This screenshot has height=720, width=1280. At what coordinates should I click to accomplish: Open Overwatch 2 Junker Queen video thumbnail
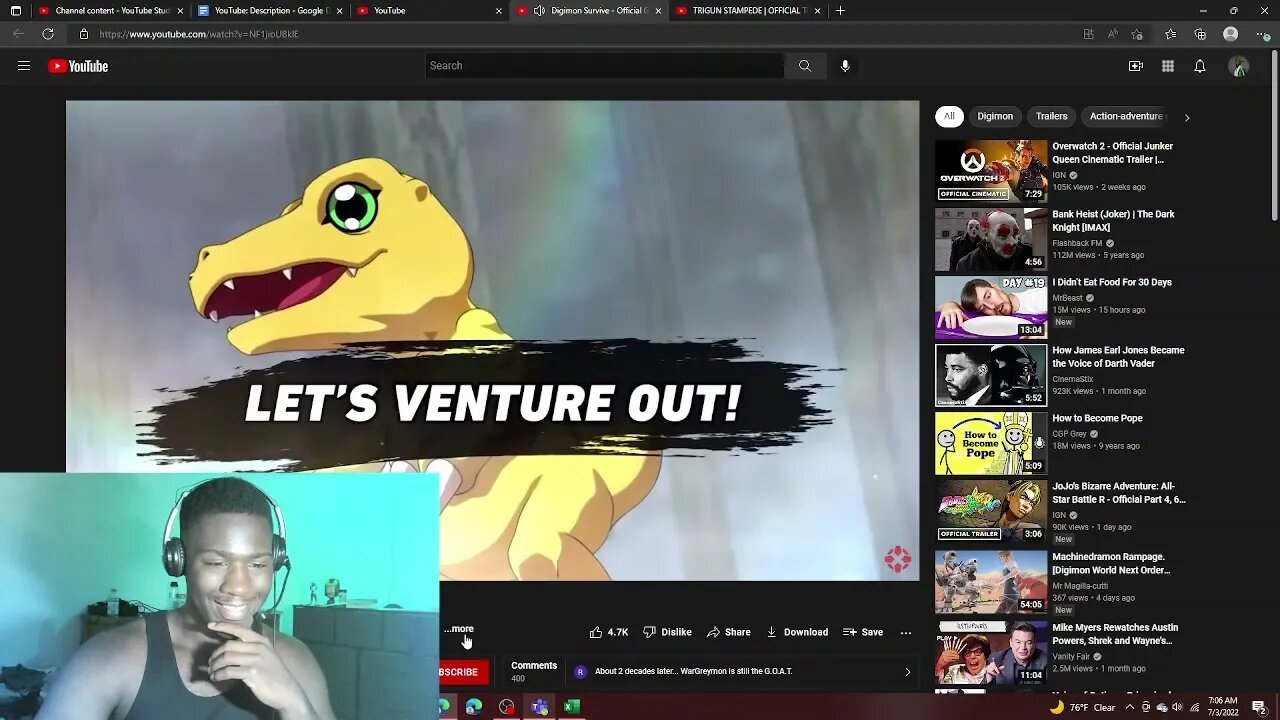point(991,171)
